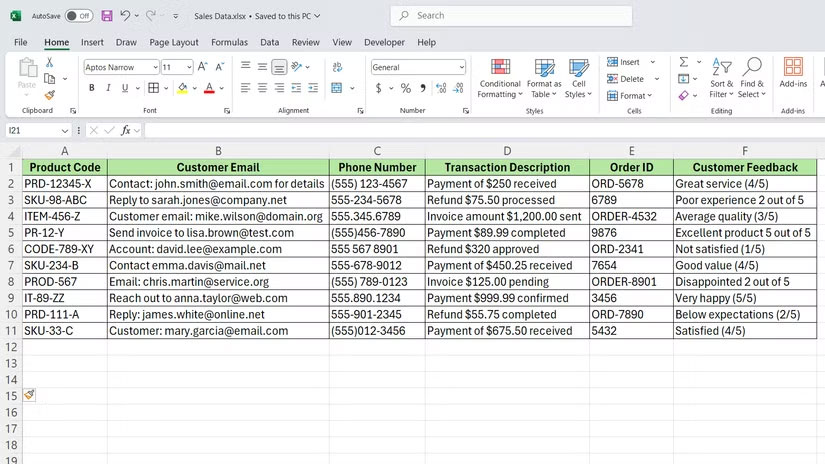The image size is (825, 464).
Task: Click the Center align icon
Action: click(x=262, y=88)
